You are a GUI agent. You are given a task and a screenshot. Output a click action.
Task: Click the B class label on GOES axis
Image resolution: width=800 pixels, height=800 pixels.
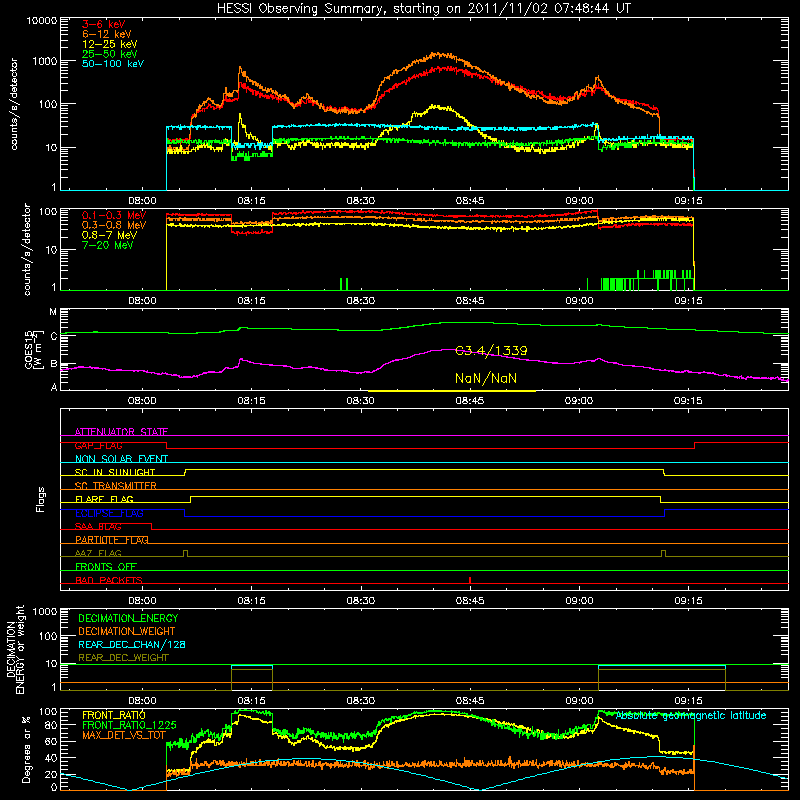coord(54,364)
